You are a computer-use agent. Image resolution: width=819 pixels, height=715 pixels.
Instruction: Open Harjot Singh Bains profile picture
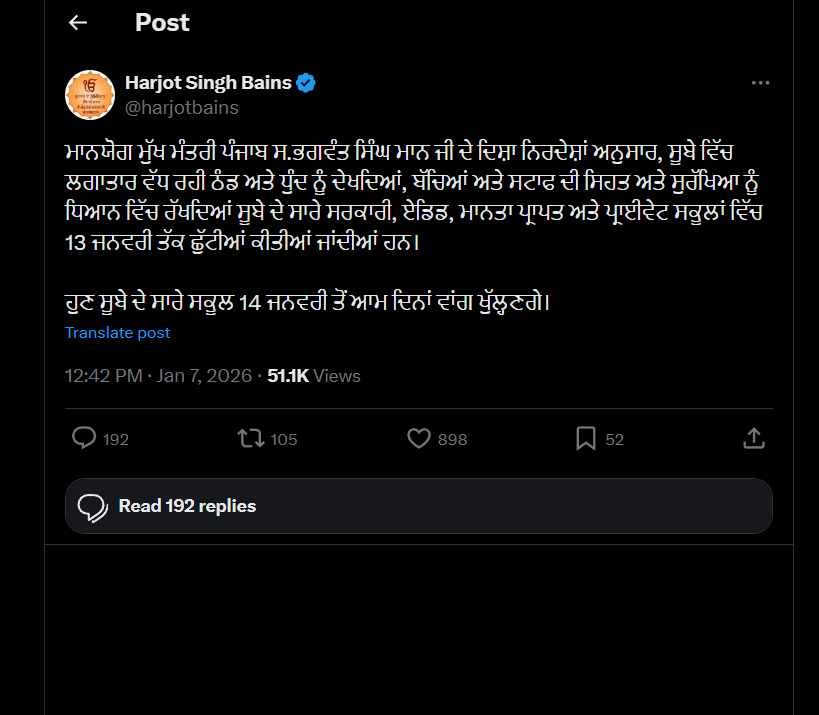click(90, 95)
